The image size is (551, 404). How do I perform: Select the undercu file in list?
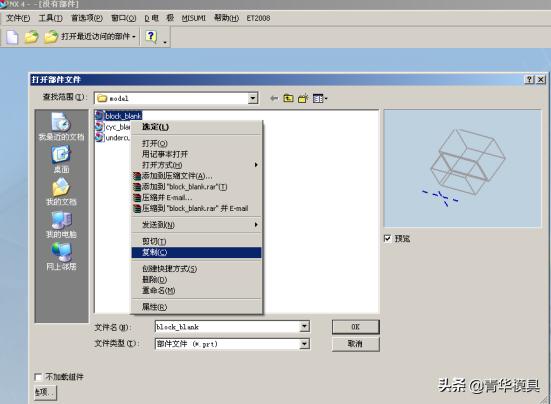click(118, 138)
